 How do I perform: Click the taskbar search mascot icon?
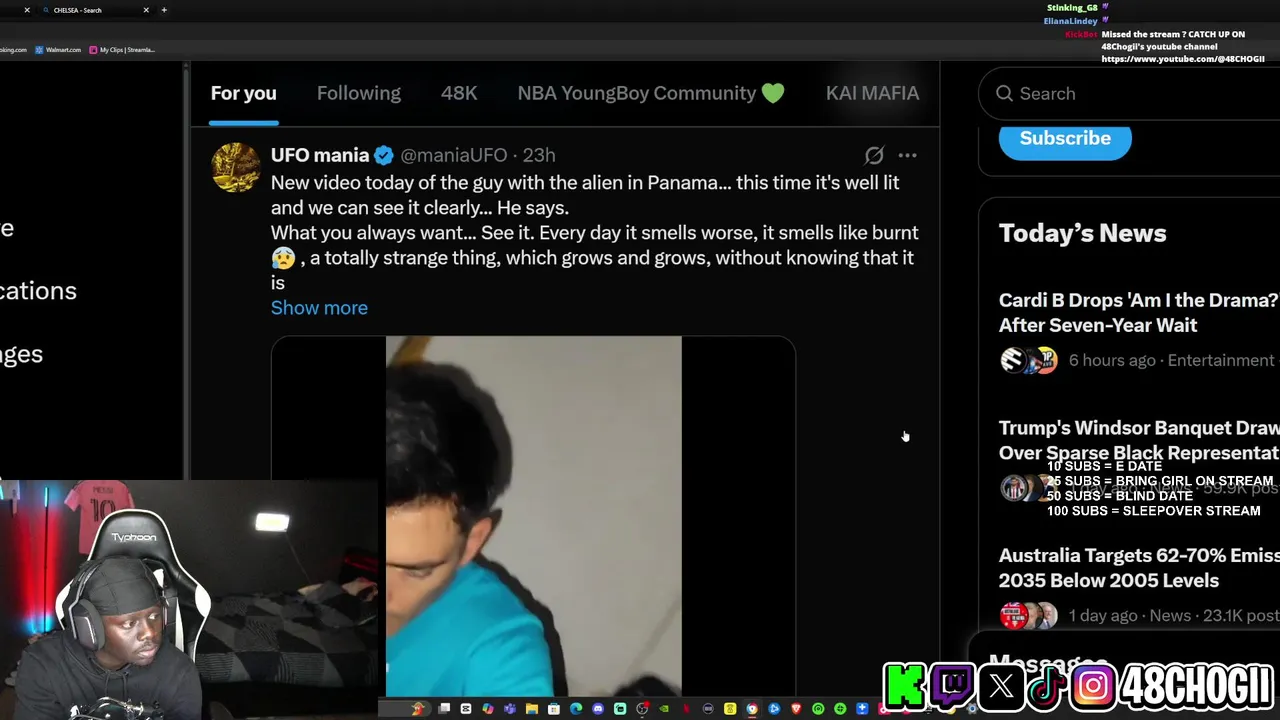[x=418, y=709]
